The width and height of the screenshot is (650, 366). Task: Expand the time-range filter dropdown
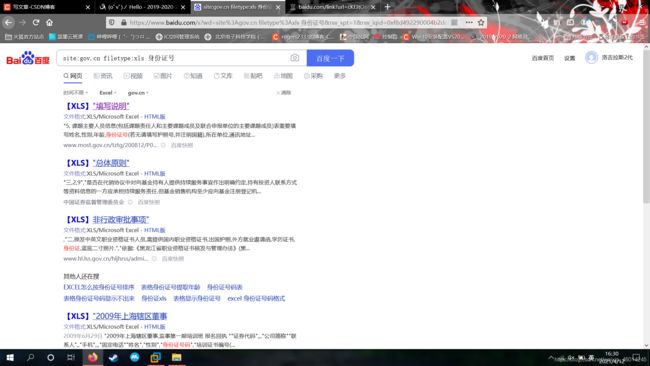(75, 92)
